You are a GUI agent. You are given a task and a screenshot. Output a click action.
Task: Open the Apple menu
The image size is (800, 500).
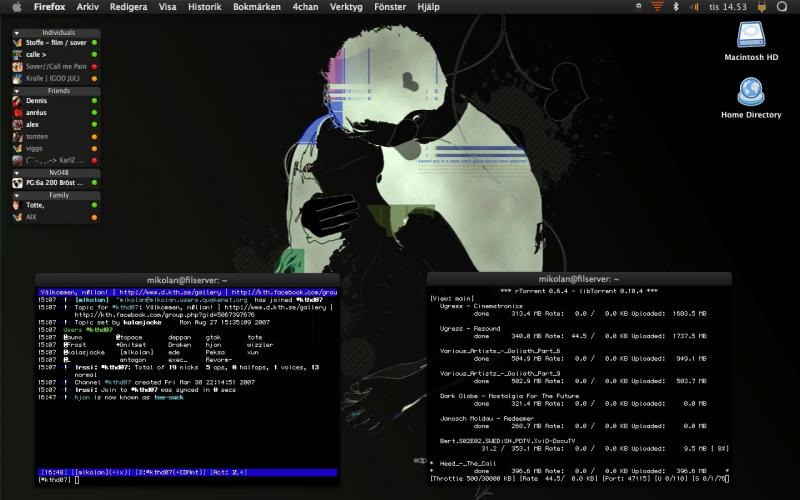point(16,6)
